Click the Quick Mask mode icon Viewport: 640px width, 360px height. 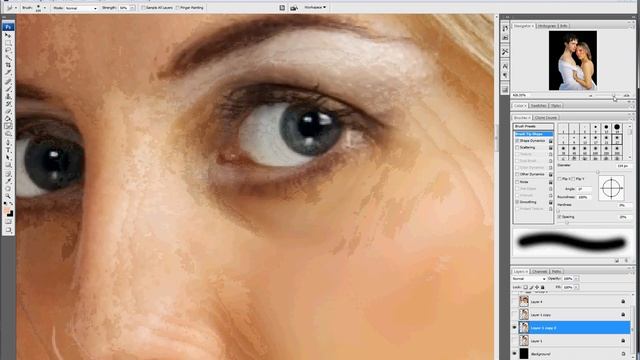8,222
